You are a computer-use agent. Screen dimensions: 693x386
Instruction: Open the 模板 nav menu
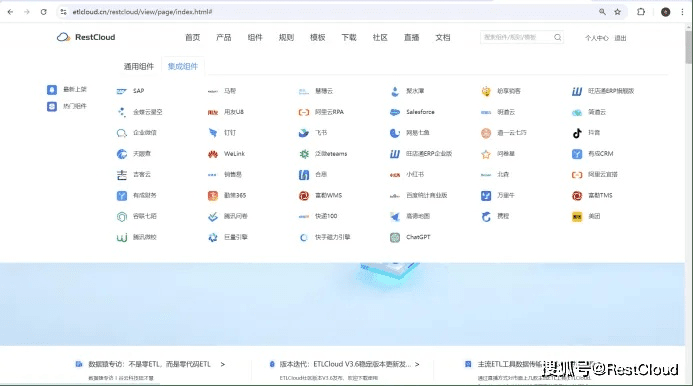pyautogui.click(x=317, y=38)
